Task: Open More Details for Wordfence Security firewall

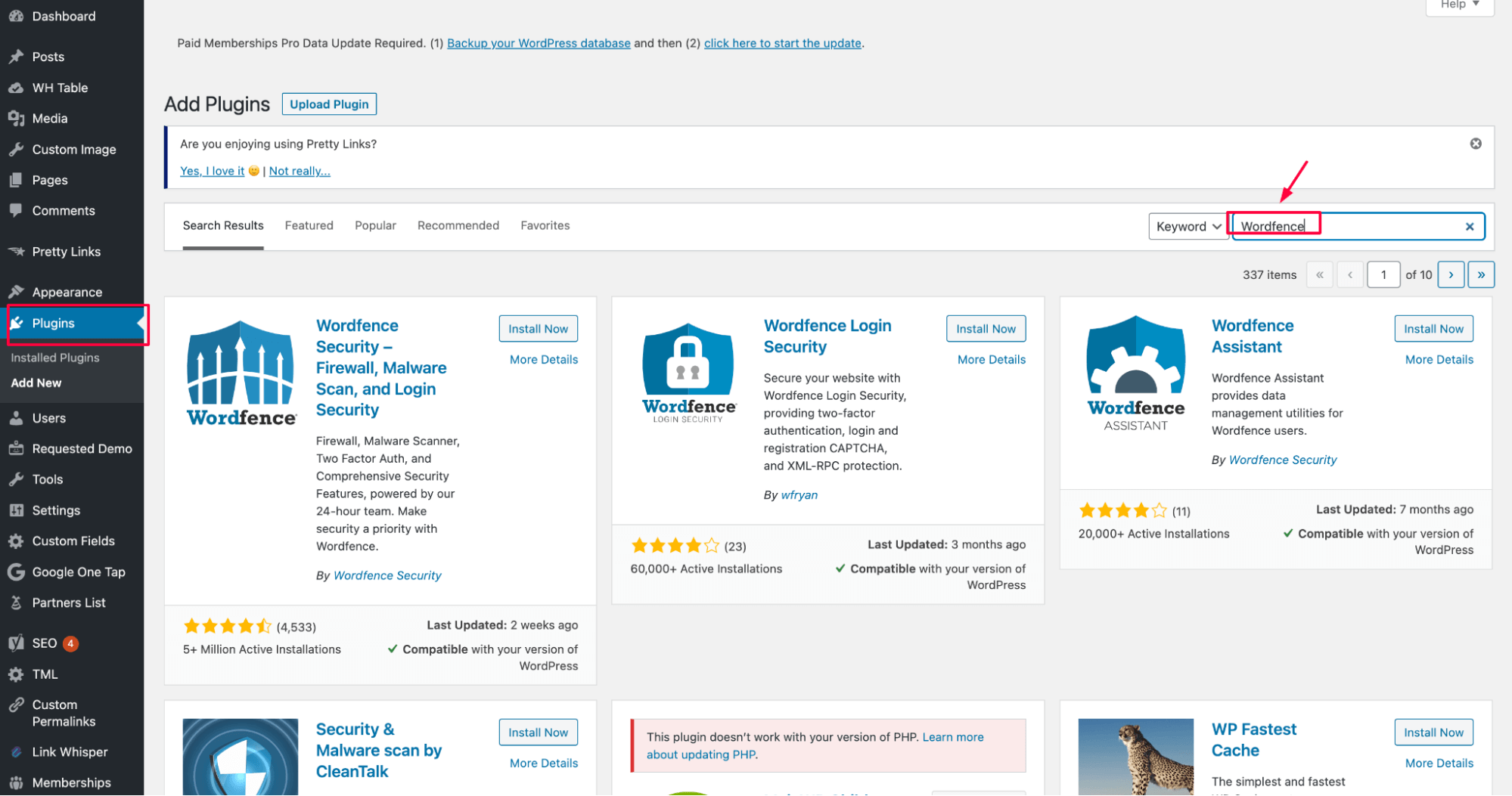Action: coord(543,359)
